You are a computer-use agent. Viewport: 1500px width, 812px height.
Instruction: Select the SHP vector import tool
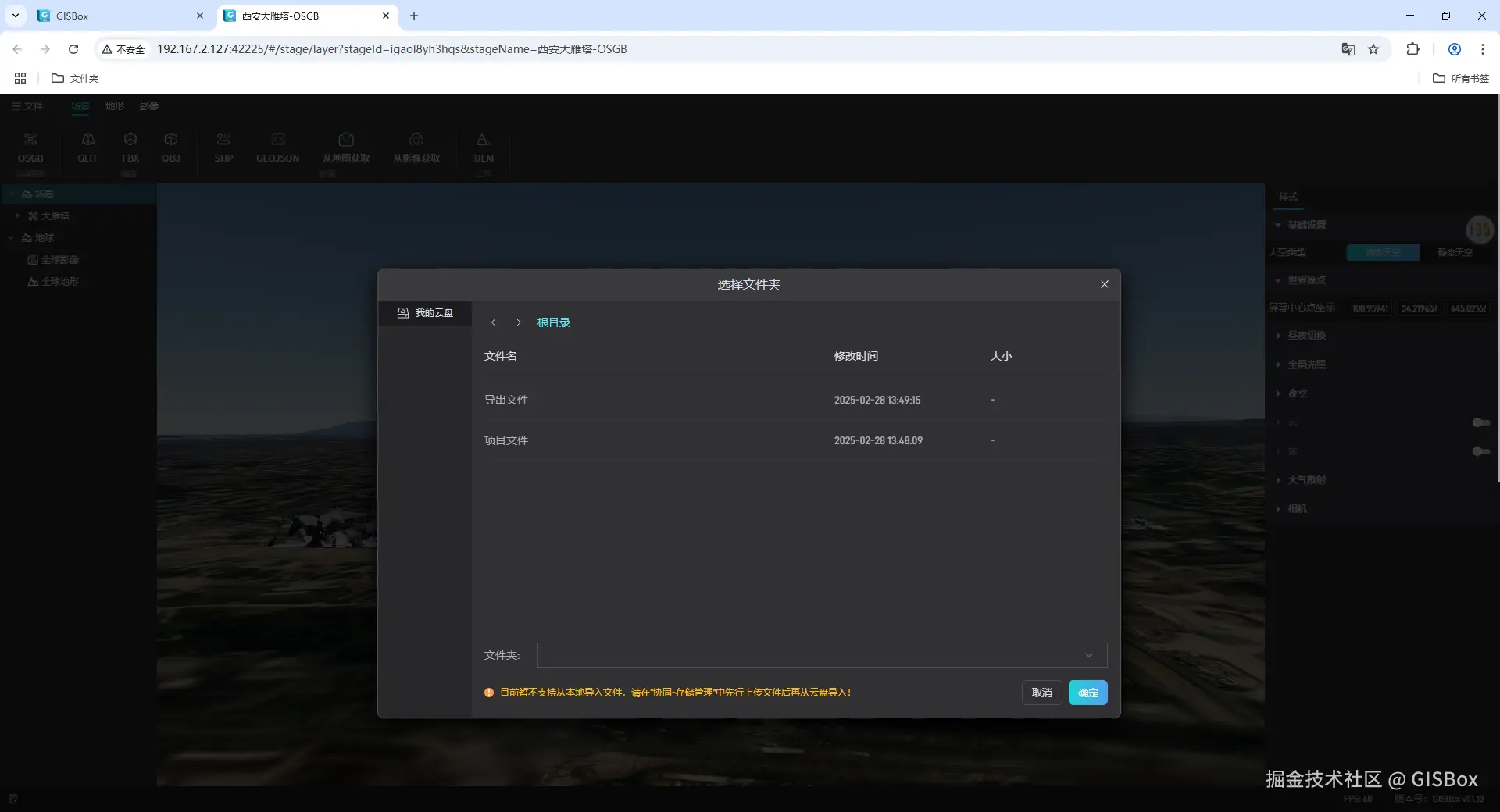(223, 147)
